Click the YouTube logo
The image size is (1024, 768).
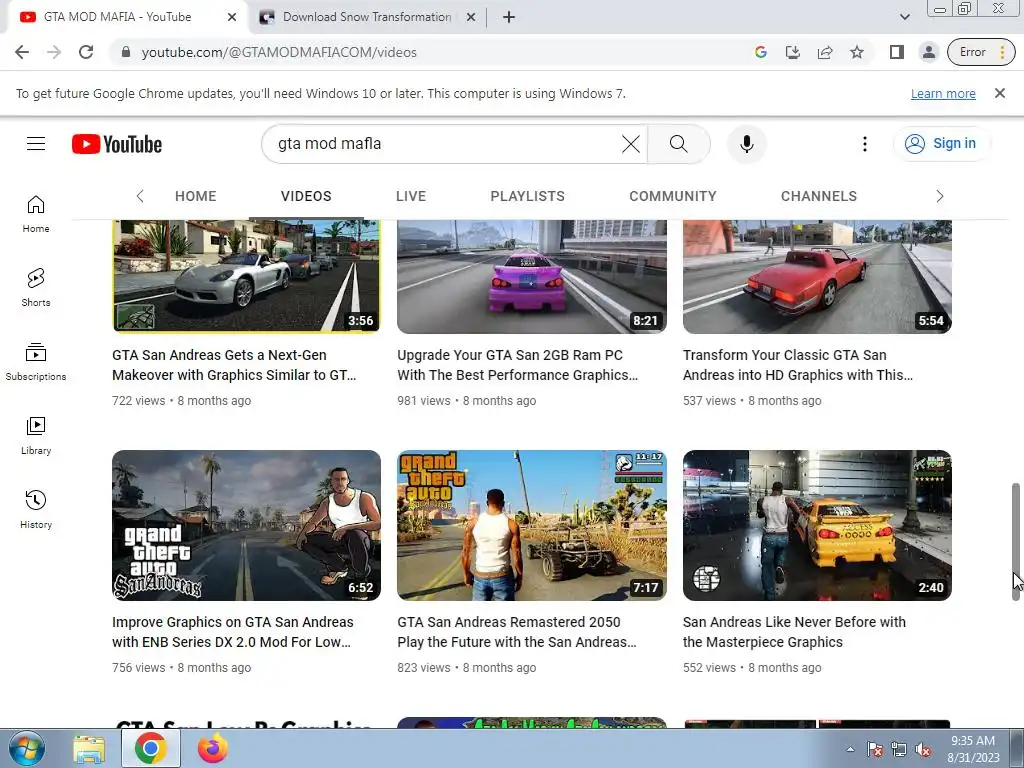coord(117,144)
